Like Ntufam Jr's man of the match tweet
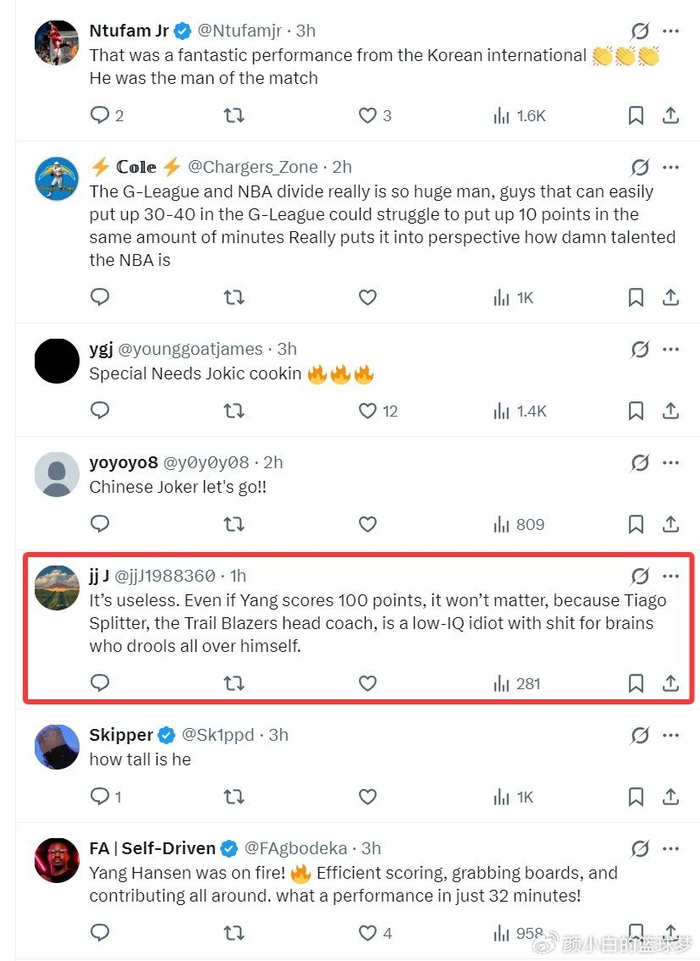Screen dimensions: 700x961 [x=367, y=115]
